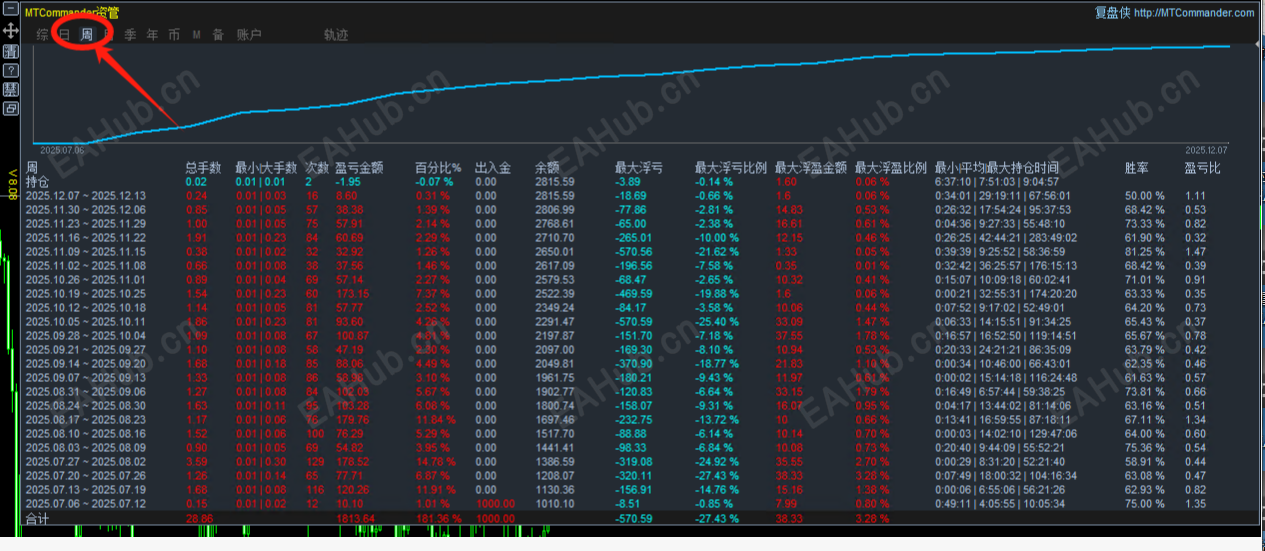Click the 胜率 column header
The height and width of the screenshot is (551, 1265).
click(x=1137, y=168)
